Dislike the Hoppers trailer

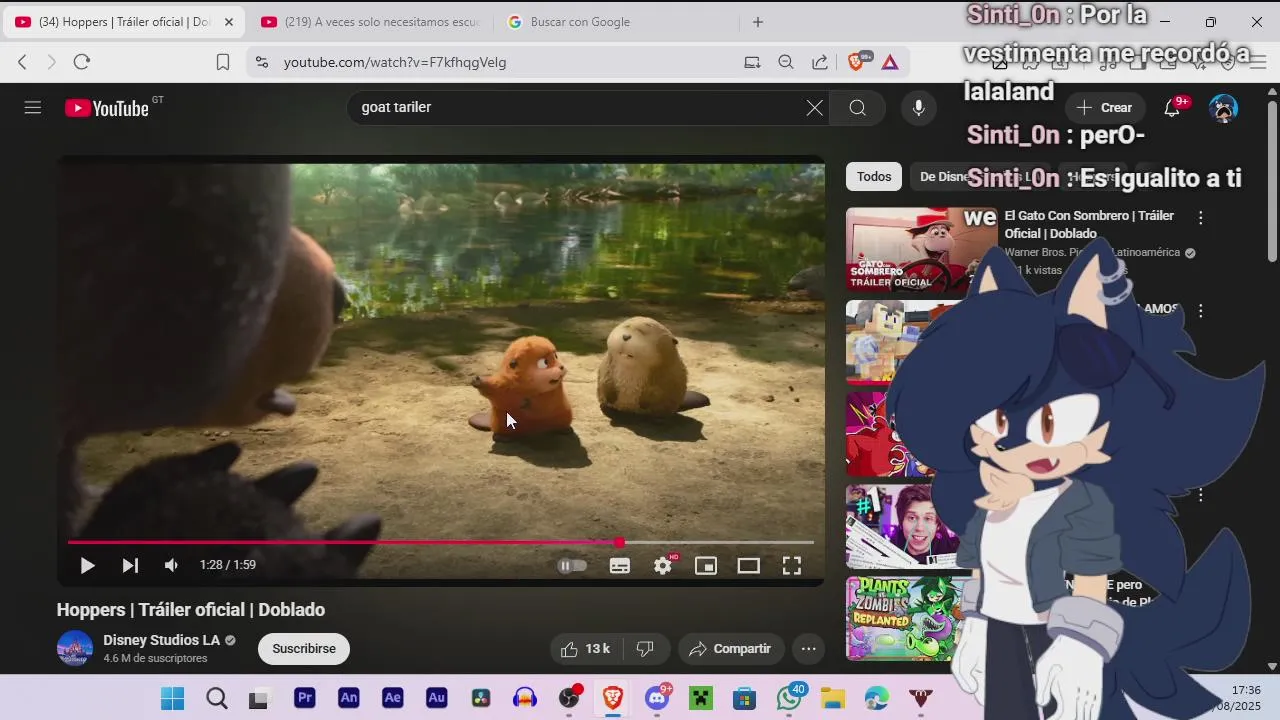point(645,649)
